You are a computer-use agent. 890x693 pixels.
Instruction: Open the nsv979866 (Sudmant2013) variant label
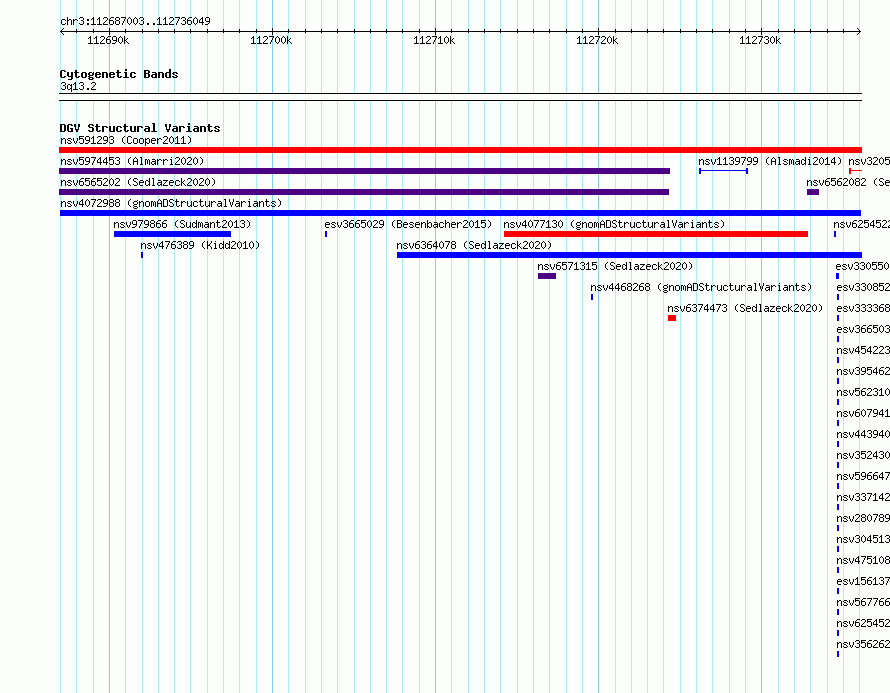182,224
